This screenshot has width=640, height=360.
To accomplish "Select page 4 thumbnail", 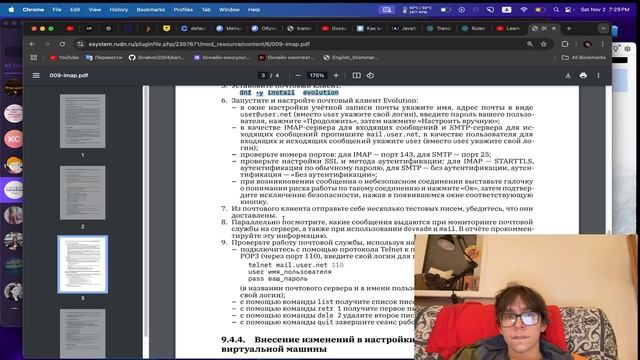I will click(82, 333).
